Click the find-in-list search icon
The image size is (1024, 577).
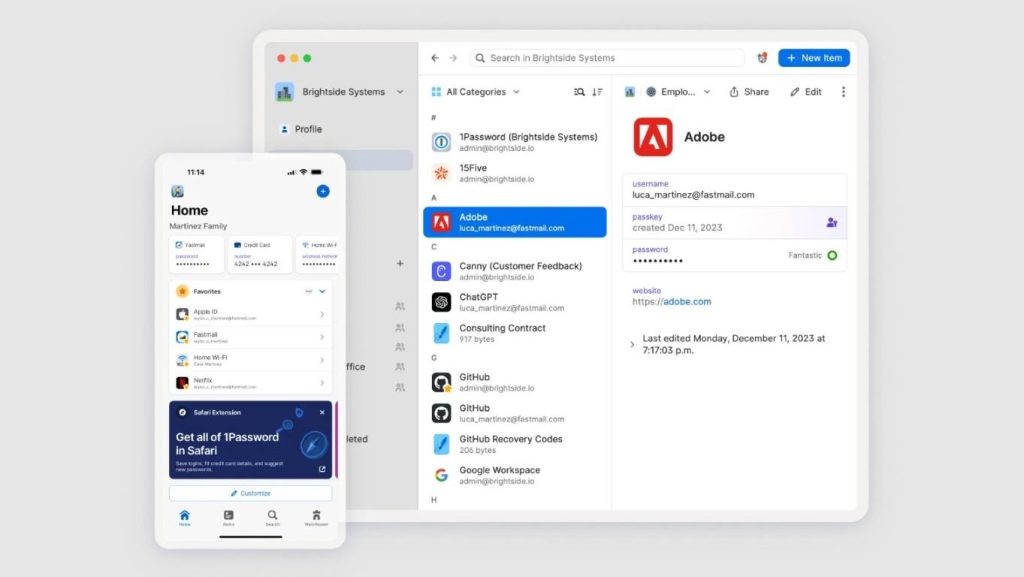(x=579, y=92)
